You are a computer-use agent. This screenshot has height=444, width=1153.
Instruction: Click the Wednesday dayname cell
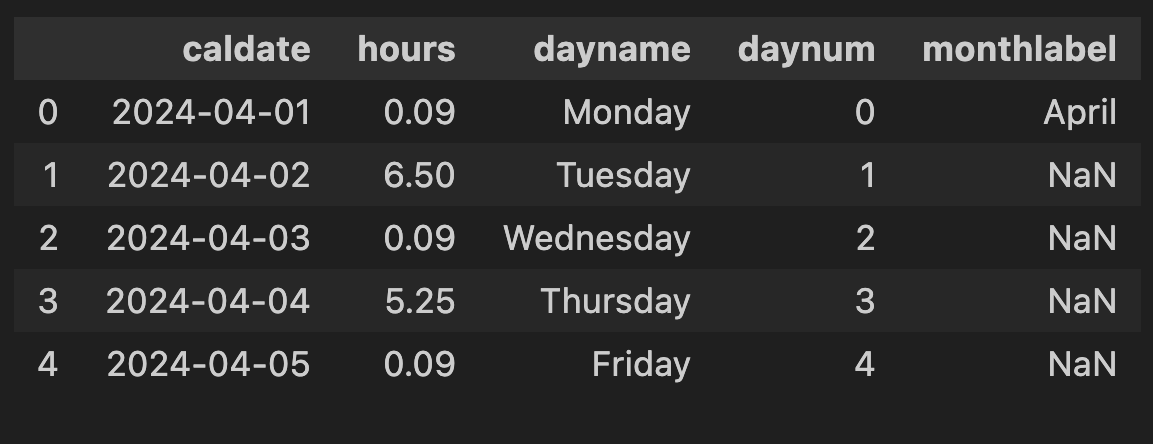pos(597,239)
